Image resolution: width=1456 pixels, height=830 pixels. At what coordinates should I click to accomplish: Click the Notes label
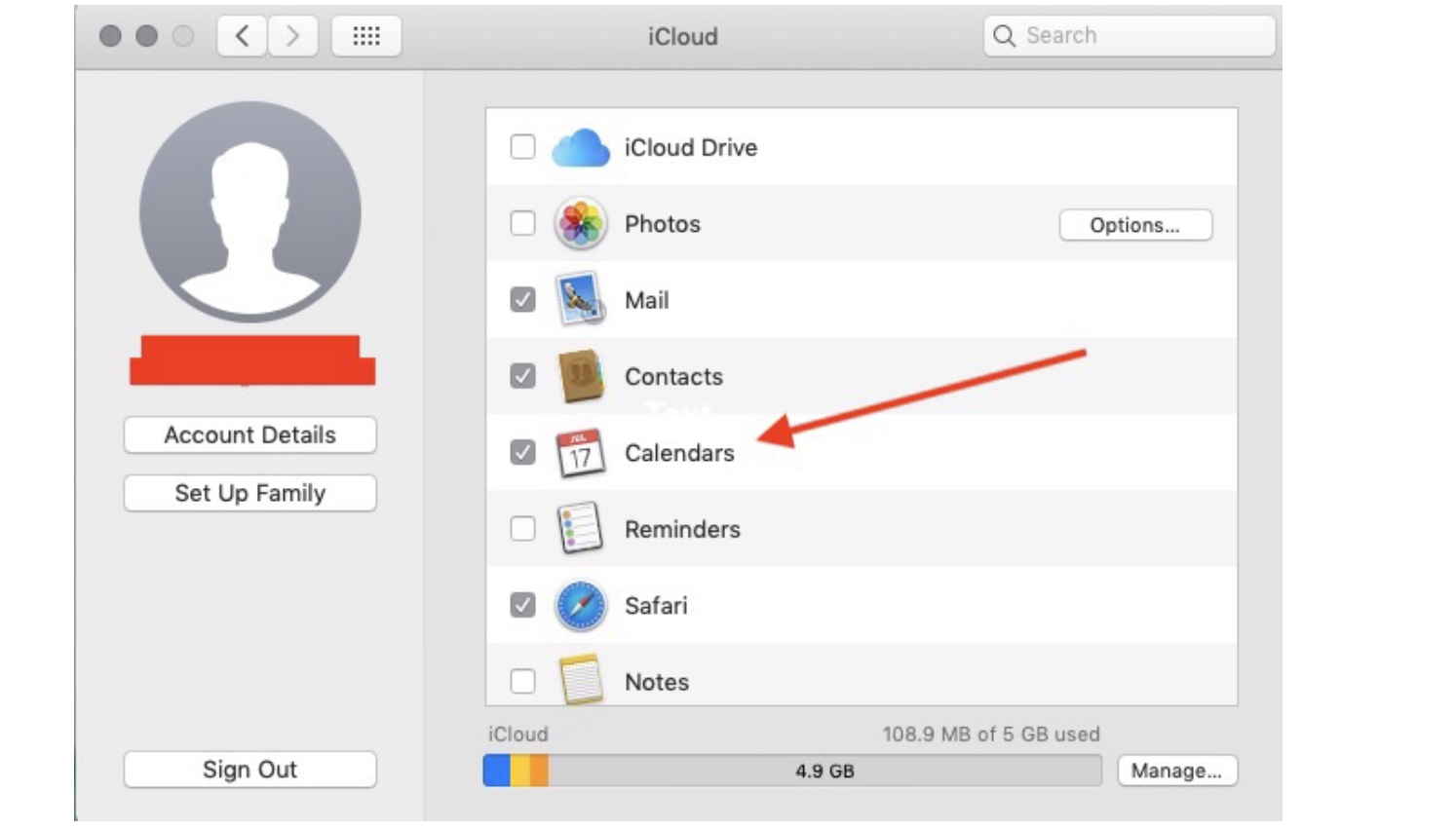657,682
